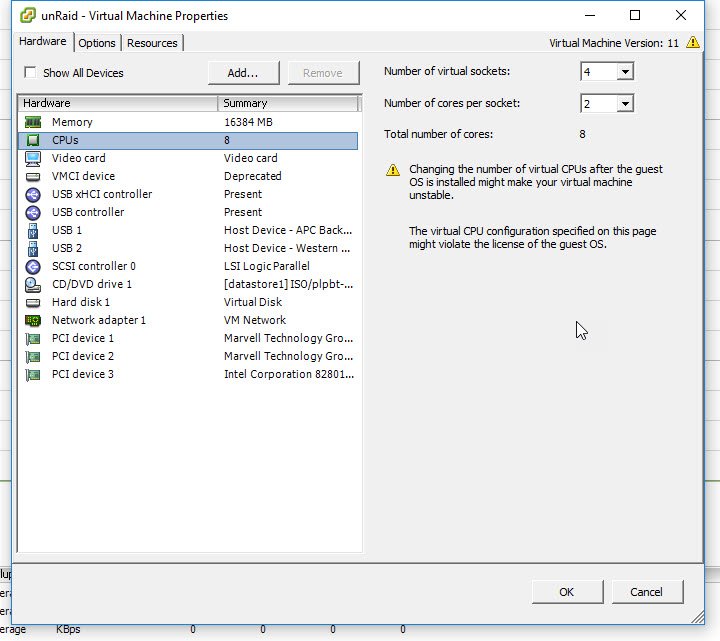The image size is (720, 641).
Task: Select the USB 1 row label
Action: pyautogui.click(x=67, y=230)
